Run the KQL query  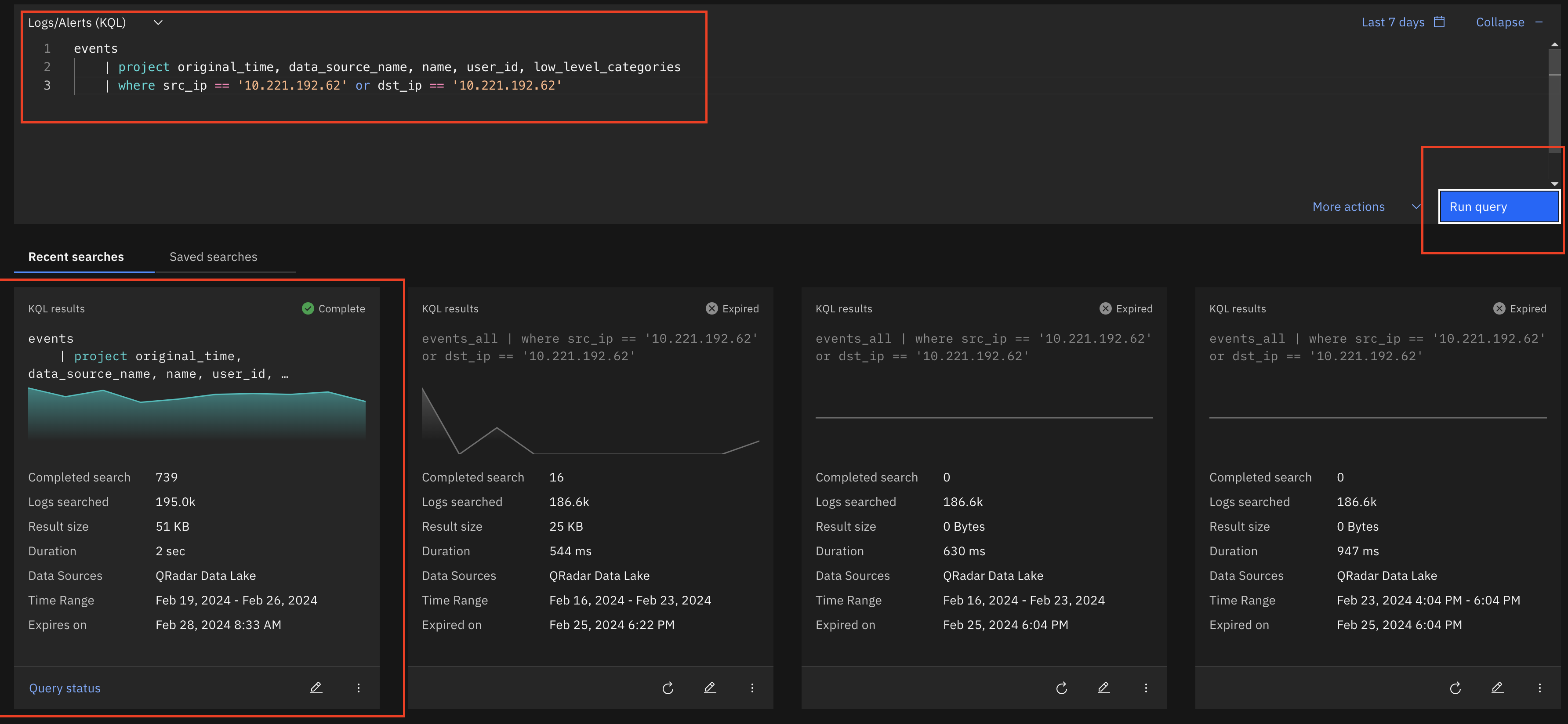pyautogui.click(x=1499, y=207)
